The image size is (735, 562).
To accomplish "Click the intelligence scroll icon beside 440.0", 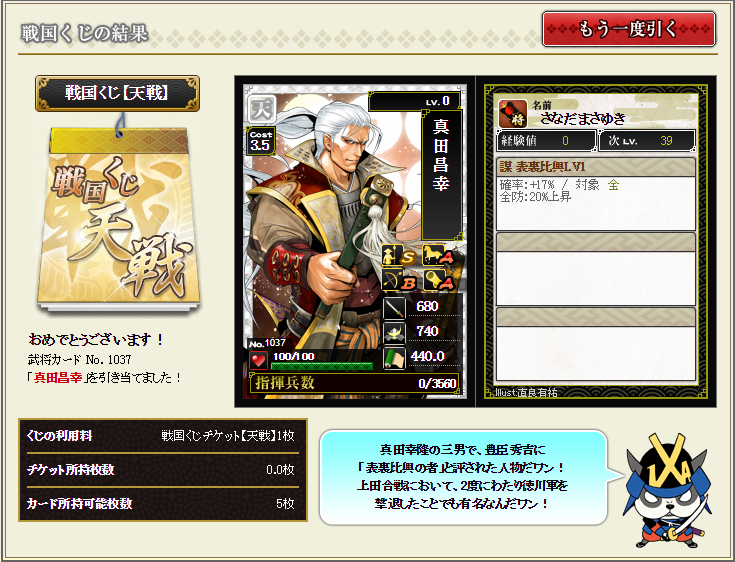I will click(x=394, y=358).
